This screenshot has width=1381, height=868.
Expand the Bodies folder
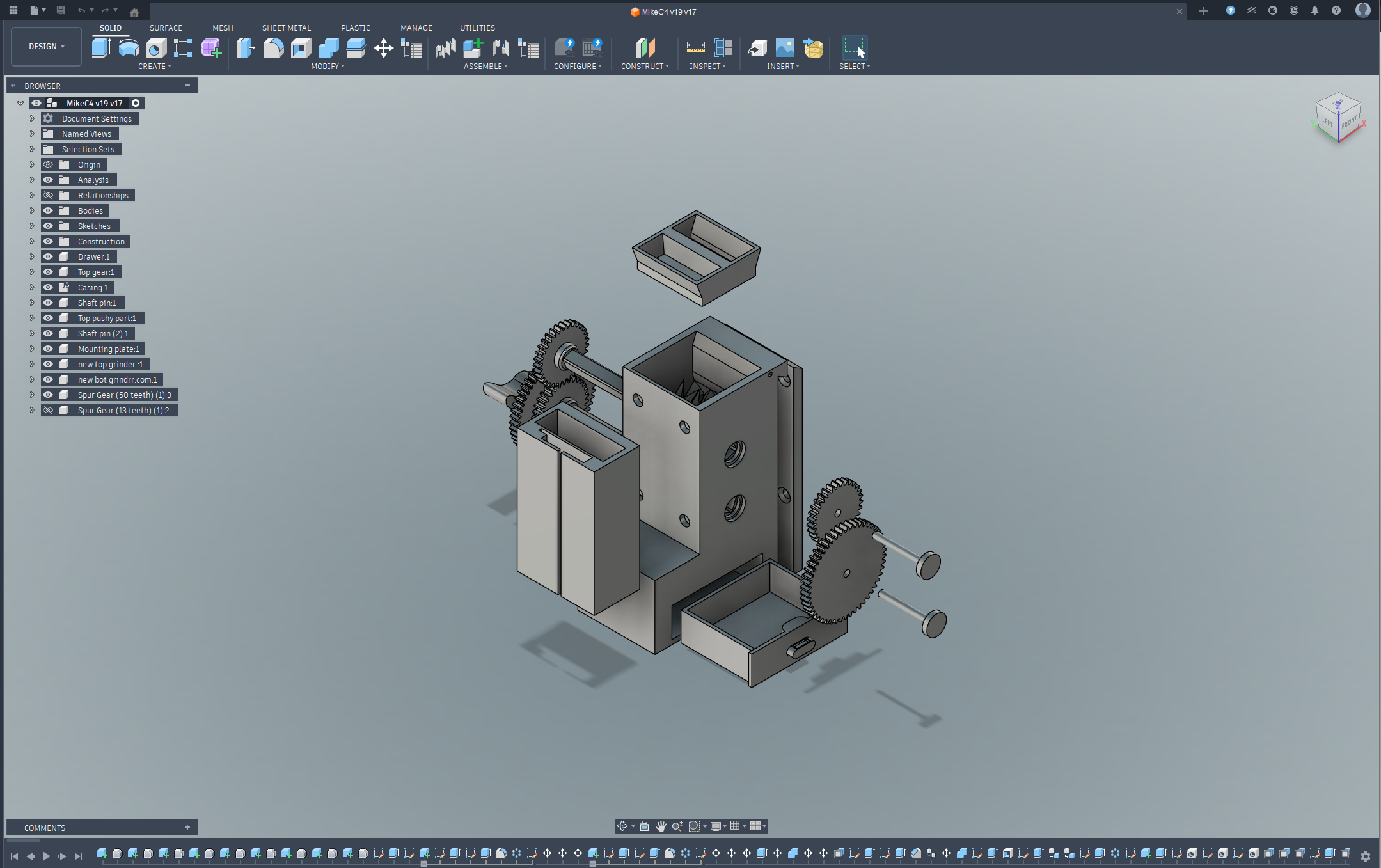pos(32,210)
